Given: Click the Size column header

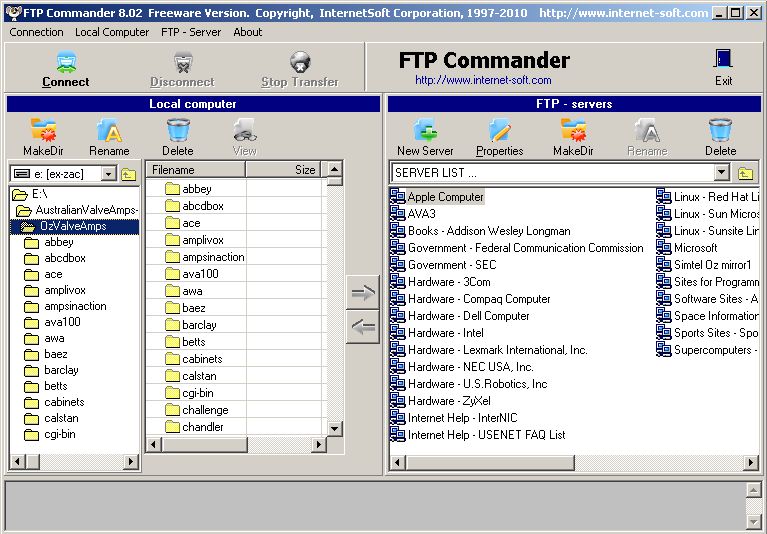Looking at the screenshot, I should click(x=283, y=170).
